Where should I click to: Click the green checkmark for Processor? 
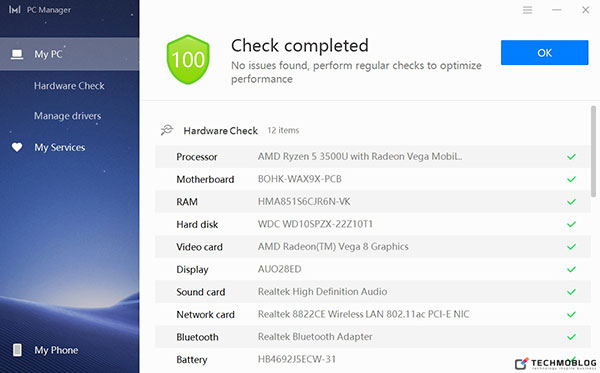(x=571, y=156)
